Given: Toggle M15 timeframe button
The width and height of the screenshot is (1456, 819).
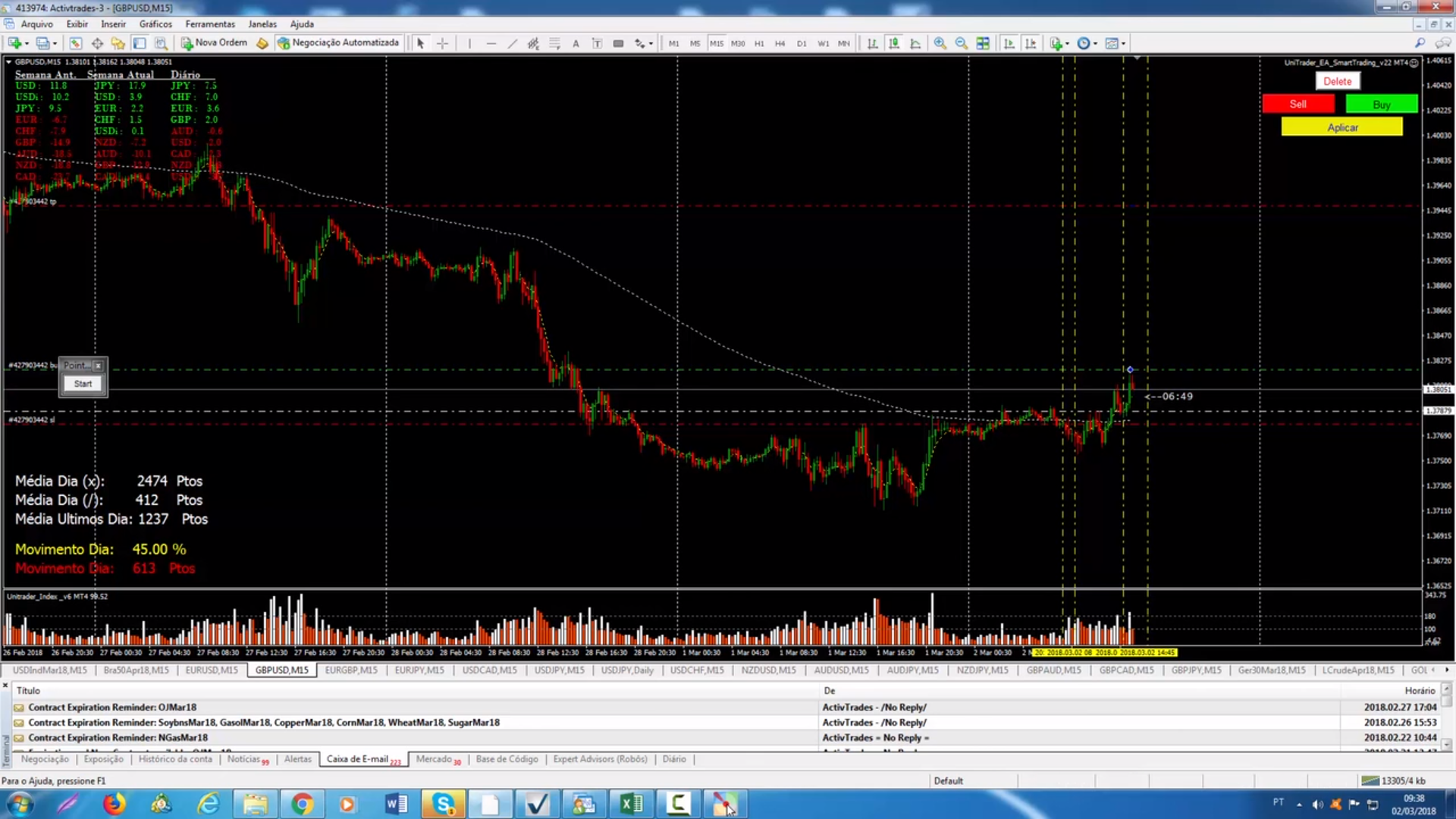Looking at the screenshot, I should tap(717, 43).
